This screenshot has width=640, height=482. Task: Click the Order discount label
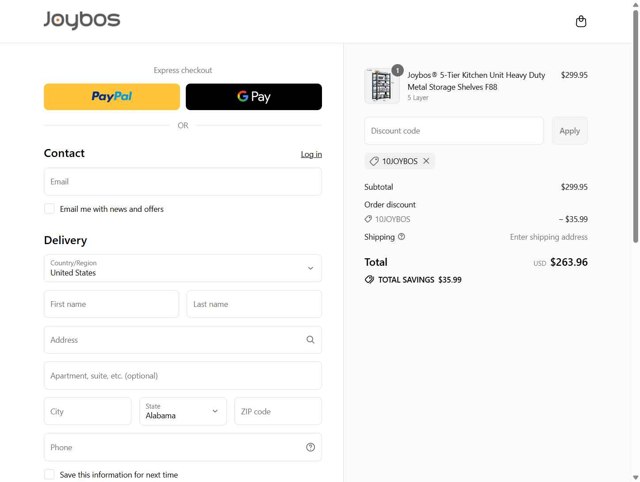(390, 205)
